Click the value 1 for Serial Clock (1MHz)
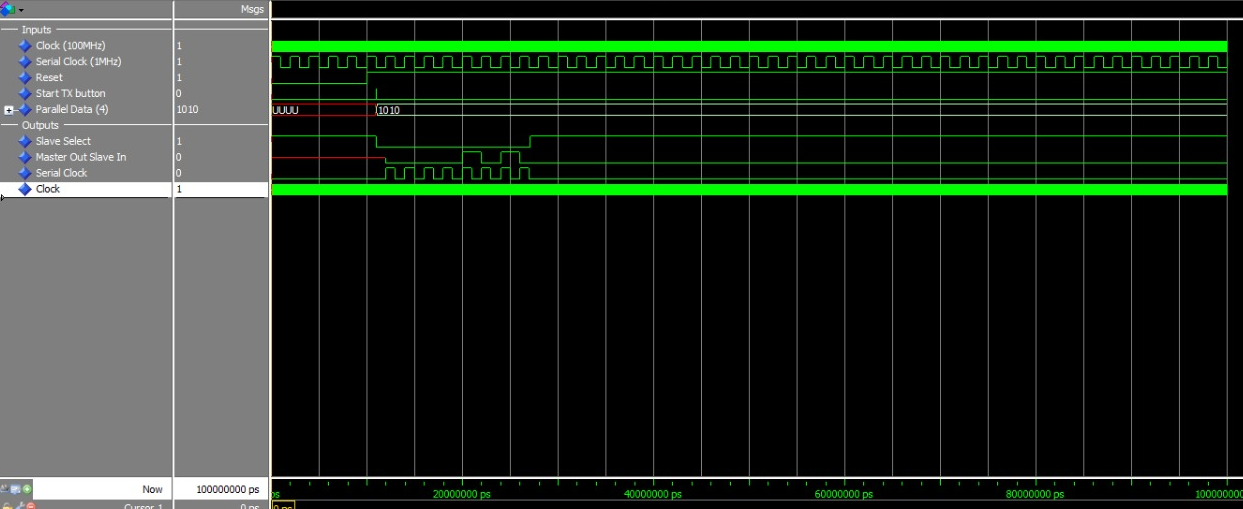This screenshot has width=1243, height=509. (x=179, y=62)
